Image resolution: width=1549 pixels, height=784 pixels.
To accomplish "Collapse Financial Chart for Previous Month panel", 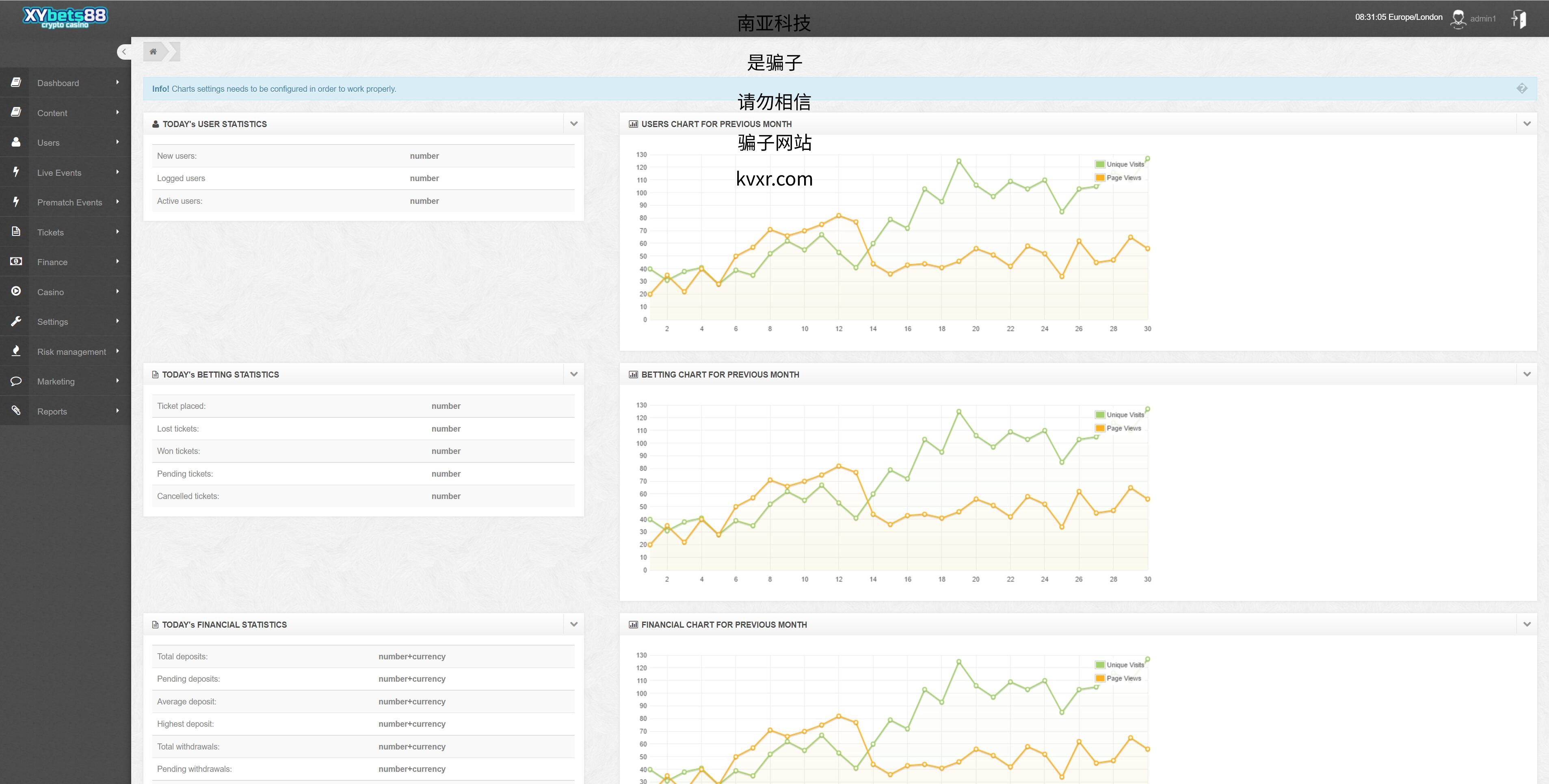I will (1527, 624).
